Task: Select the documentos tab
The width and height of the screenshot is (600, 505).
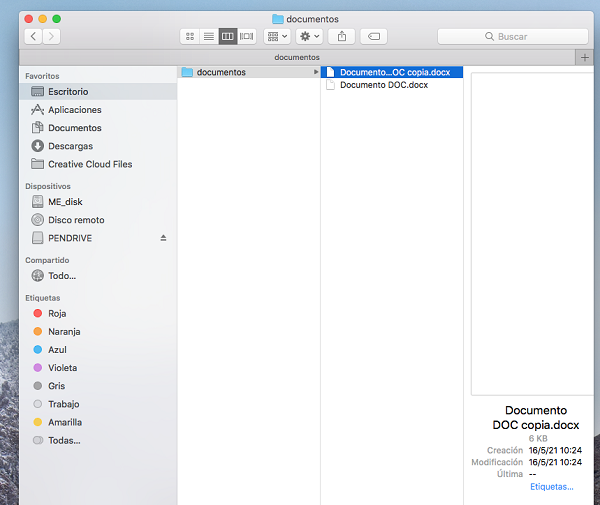Action: click(297, 57)
